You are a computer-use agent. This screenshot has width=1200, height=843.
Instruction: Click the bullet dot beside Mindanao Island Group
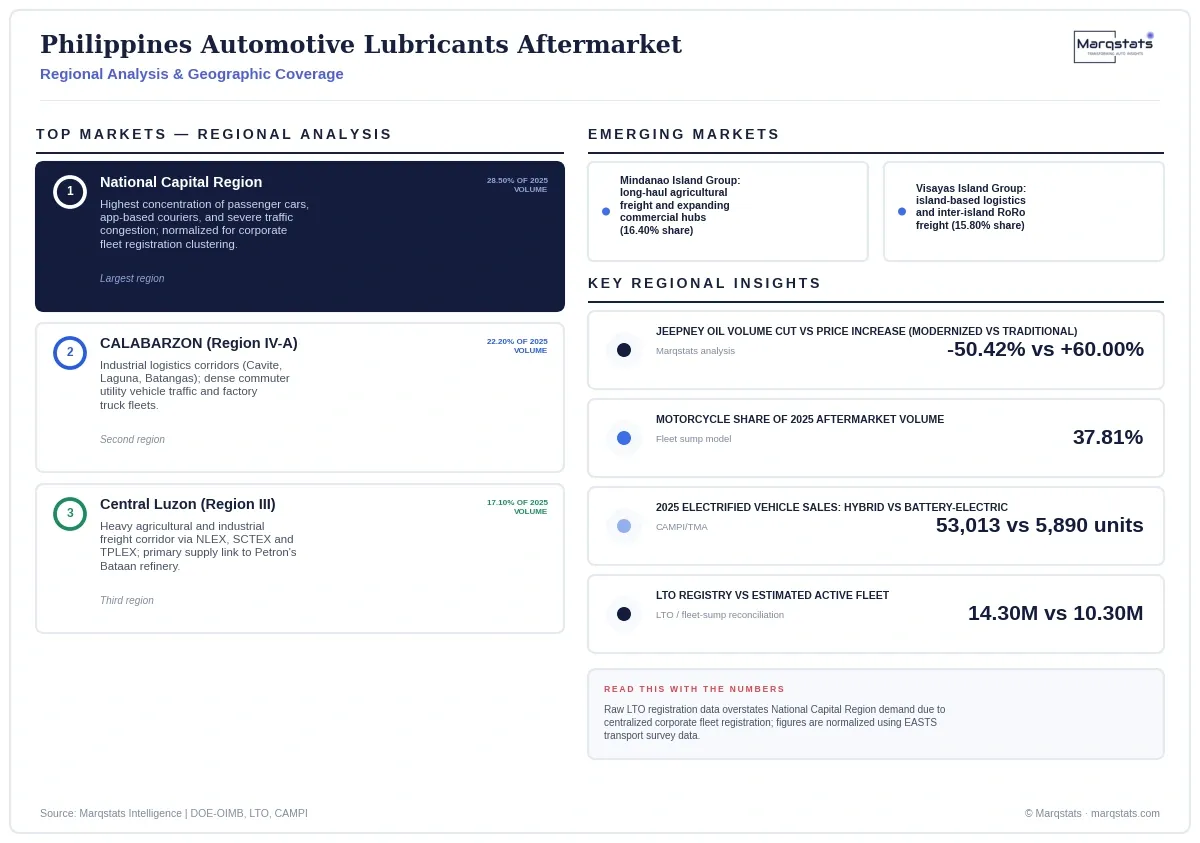[606, 211]
